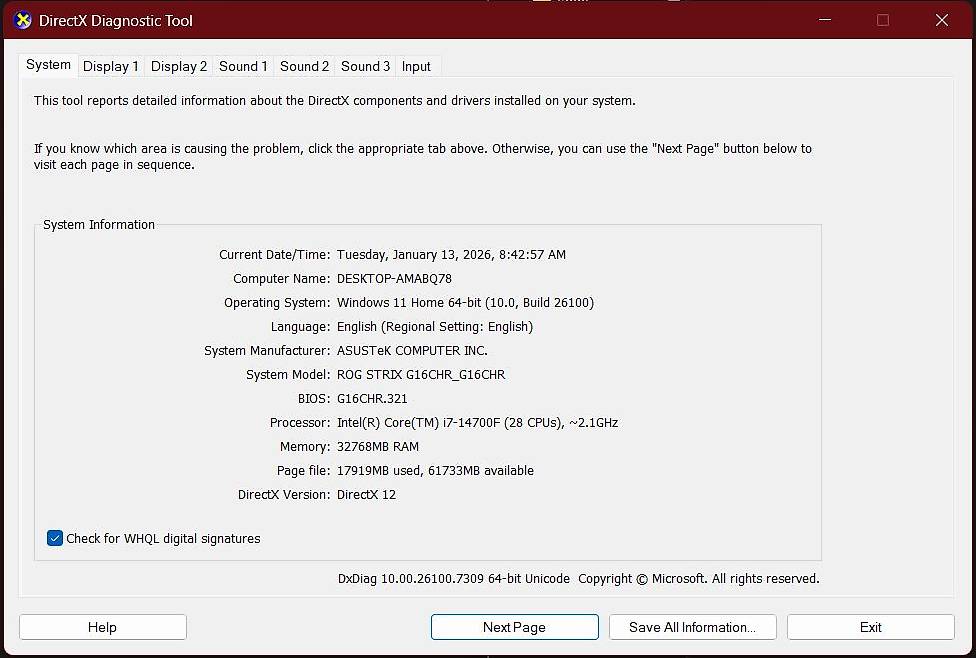
Task: Click Save All Information button
Action: pyautogui.click(x=692, y=627)
